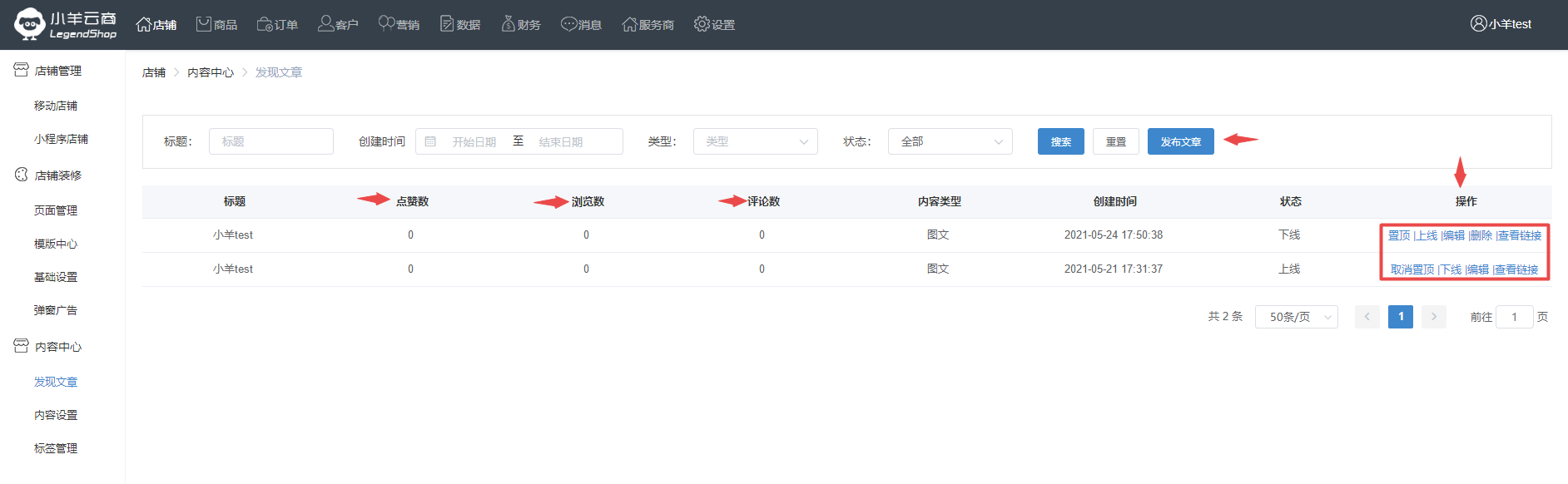Image resolution: width=1568 pixels, height=484 pixels.
Task: Expand the 类型 type dropdown
Action: pyautogui.click(x=755, y=141)
